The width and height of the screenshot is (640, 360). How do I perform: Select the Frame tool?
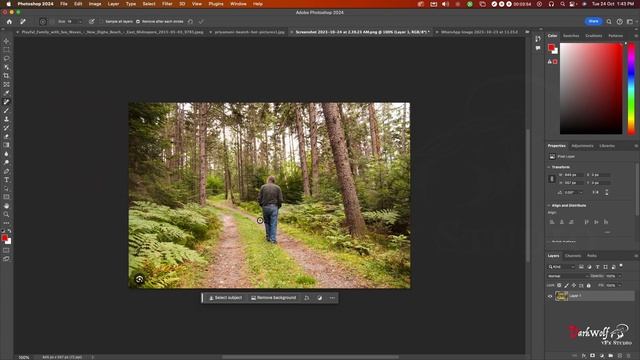coord(6,84)
